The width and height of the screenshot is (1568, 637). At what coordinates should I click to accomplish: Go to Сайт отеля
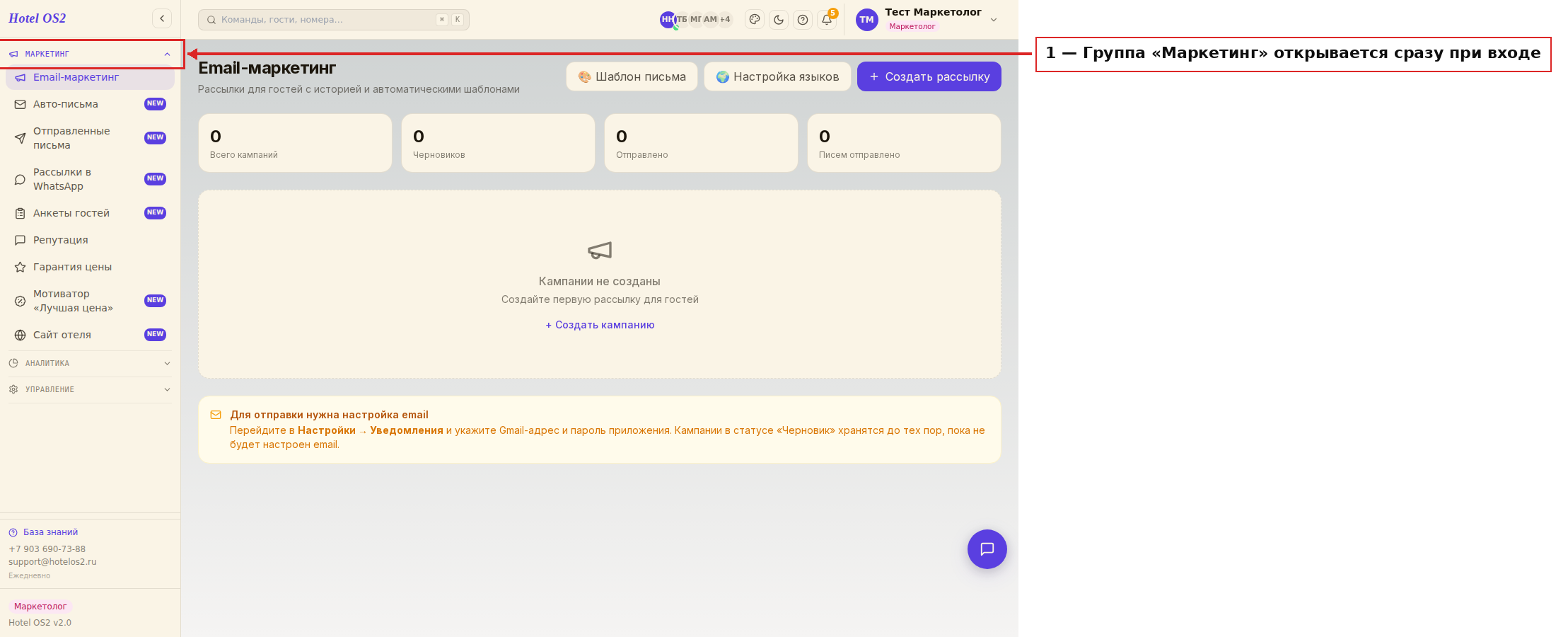[x=90, y=335]
